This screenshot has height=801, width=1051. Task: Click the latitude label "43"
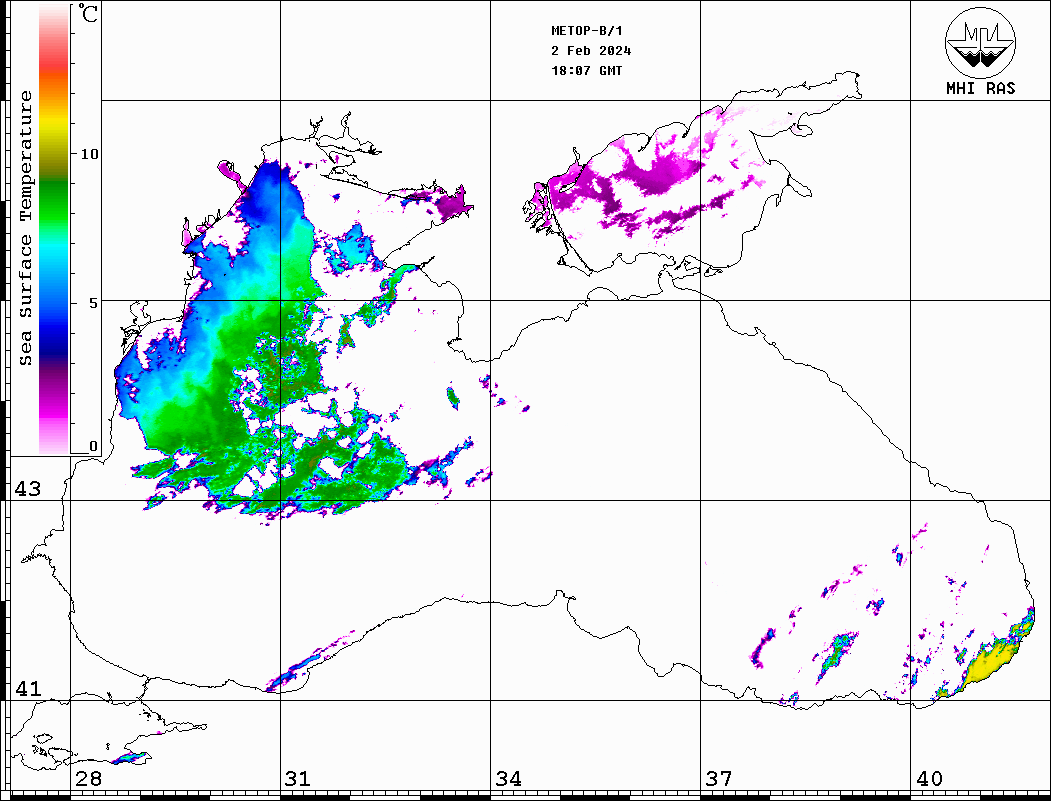27,489
